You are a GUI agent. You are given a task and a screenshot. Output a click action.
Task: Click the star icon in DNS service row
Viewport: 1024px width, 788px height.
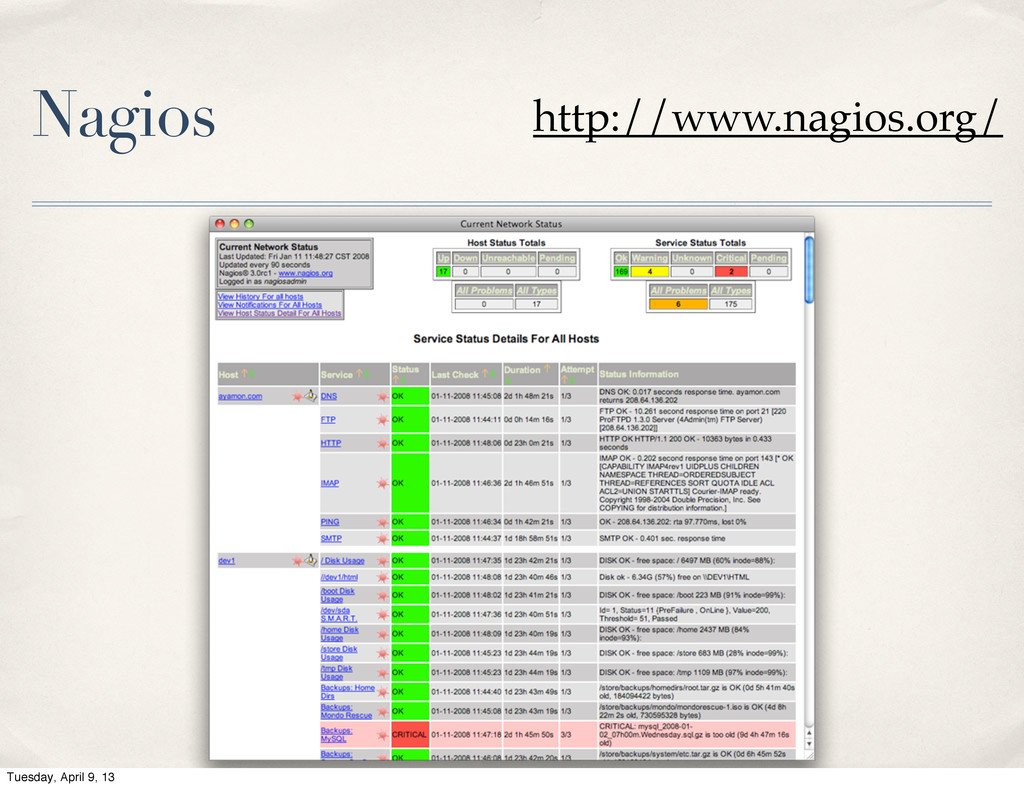click(x=383, y=396)
